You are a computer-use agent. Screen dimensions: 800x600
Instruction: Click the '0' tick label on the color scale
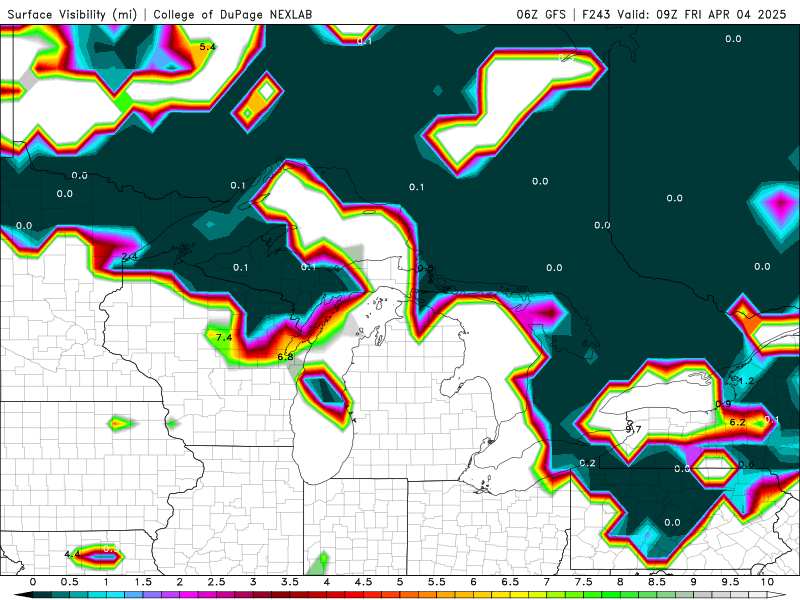pyautogui.click(x=33, y=582)
